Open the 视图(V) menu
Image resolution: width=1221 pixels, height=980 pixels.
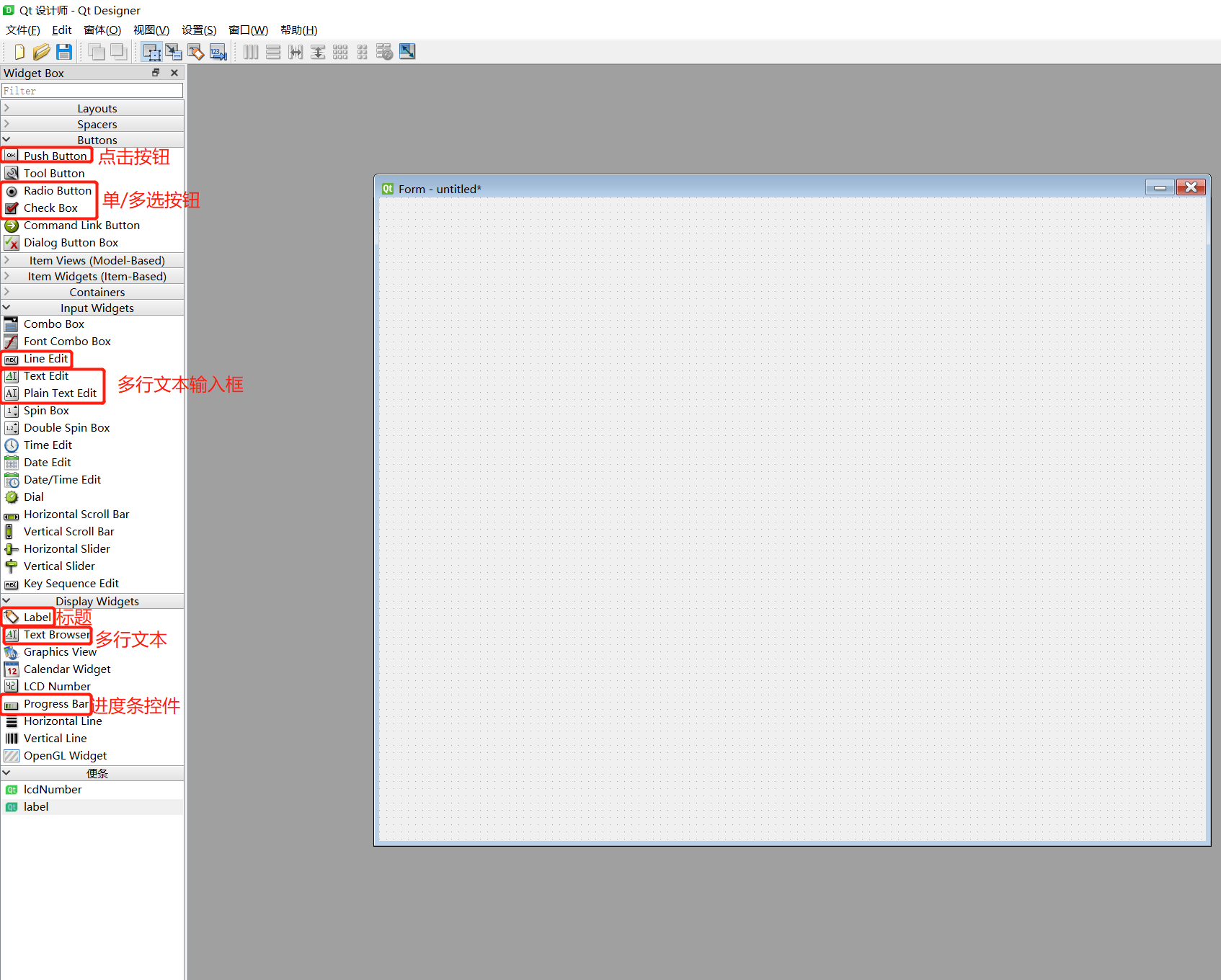click(x=151, y=30)
